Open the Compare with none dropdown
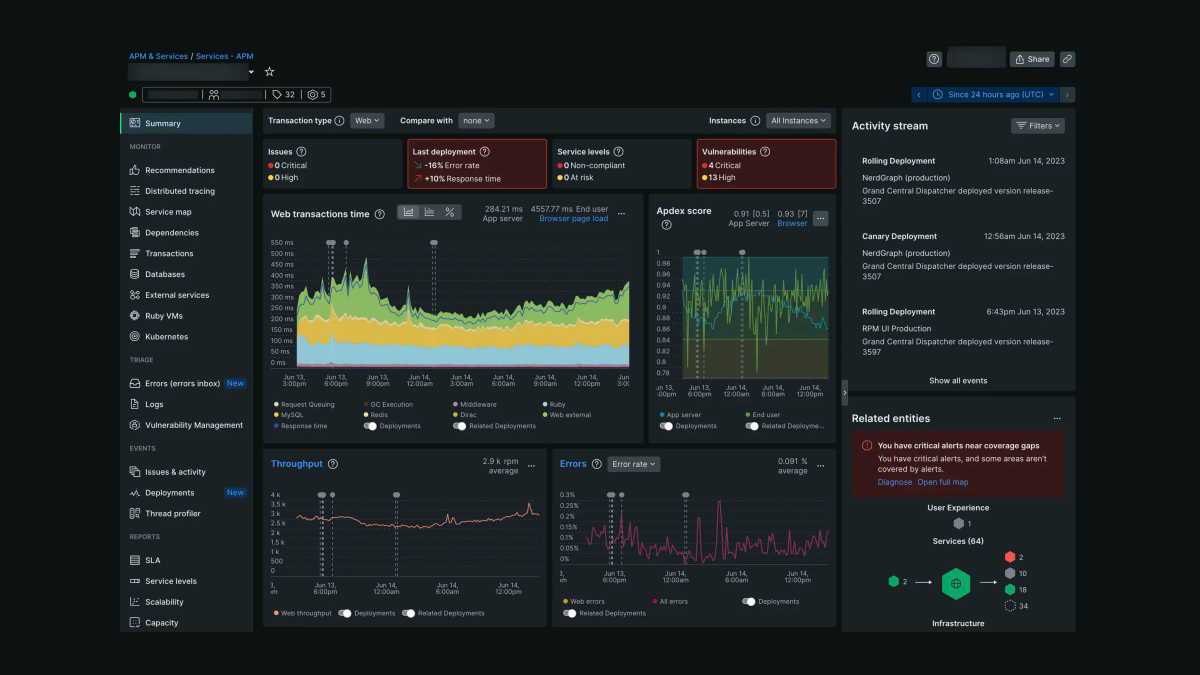 pos(476,121)
